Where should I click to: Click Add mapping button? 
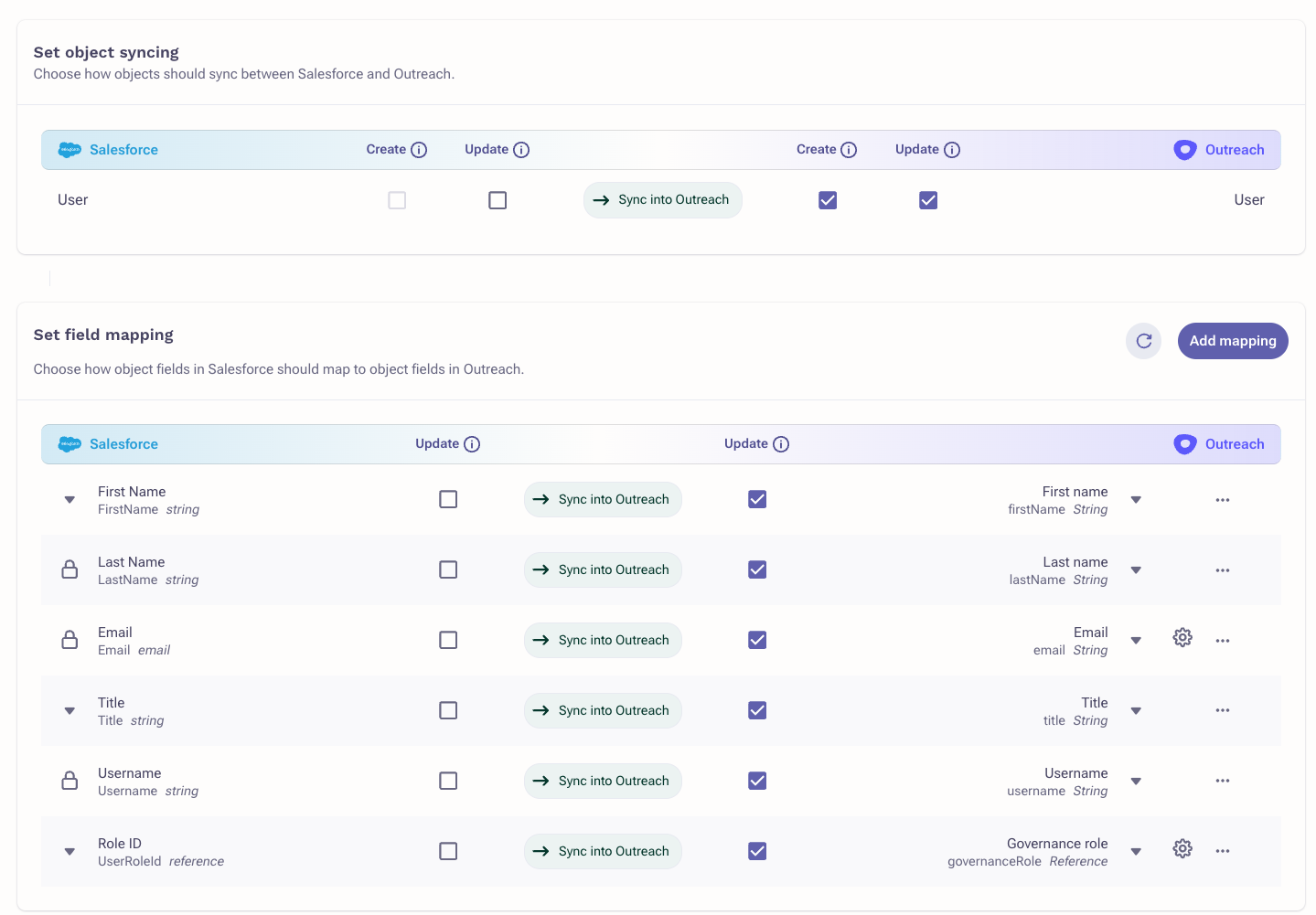(x=1233, y=341)
